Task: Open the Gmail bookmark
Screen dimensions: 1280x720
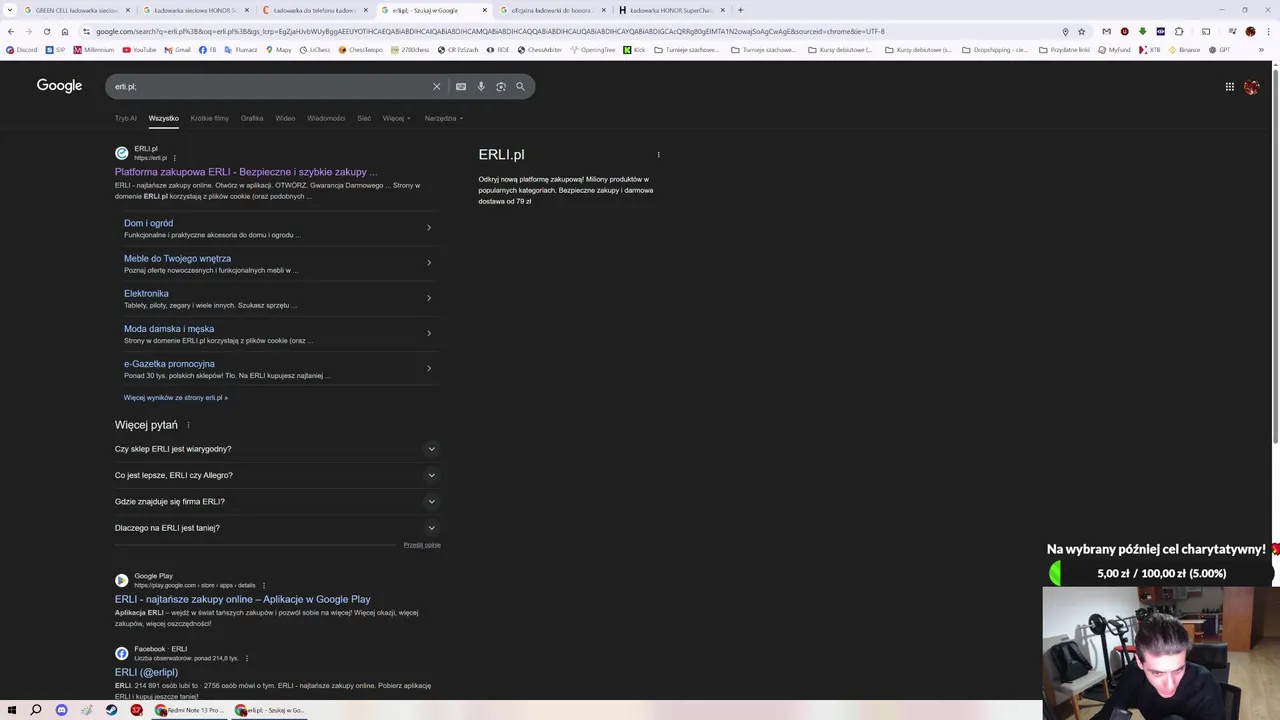Action: coord(177,49)
